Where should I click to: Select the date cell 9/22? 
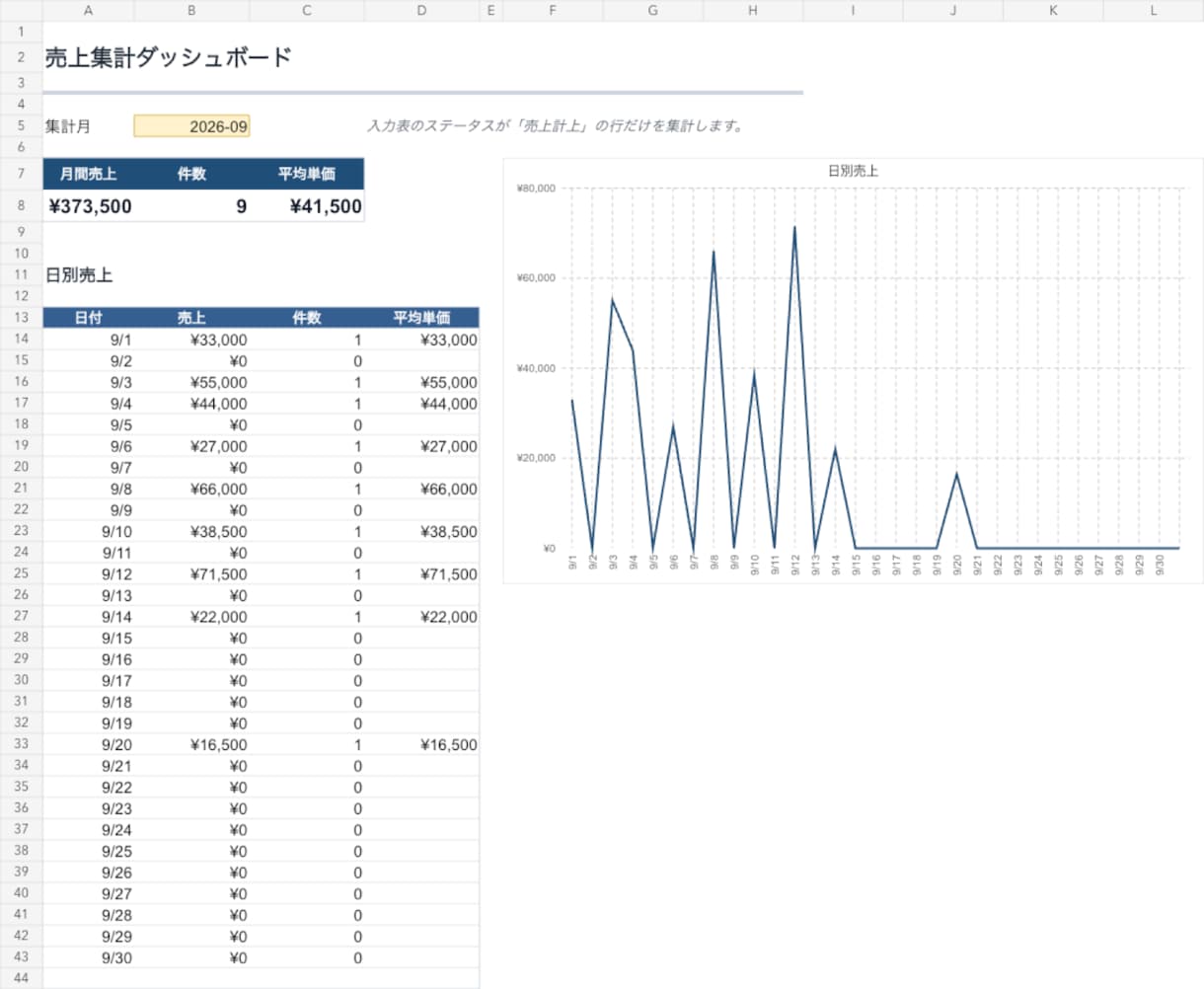tap(89, 787)
